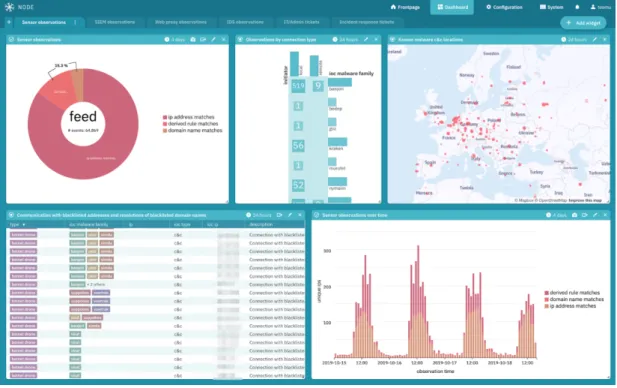This screenshot has width=617, height=388.
Task: Export the blacklisted communication table widget
Action: tap(279, 215)
